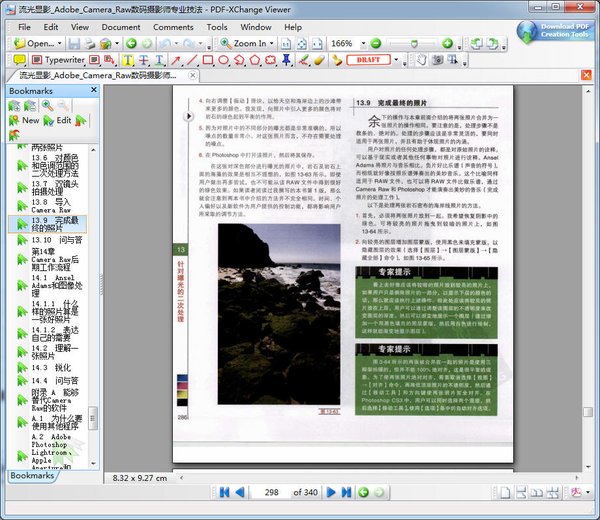The image size is (600, 520).
Task: Select the DRAFT stamp tool
Action: coord(367,60)
